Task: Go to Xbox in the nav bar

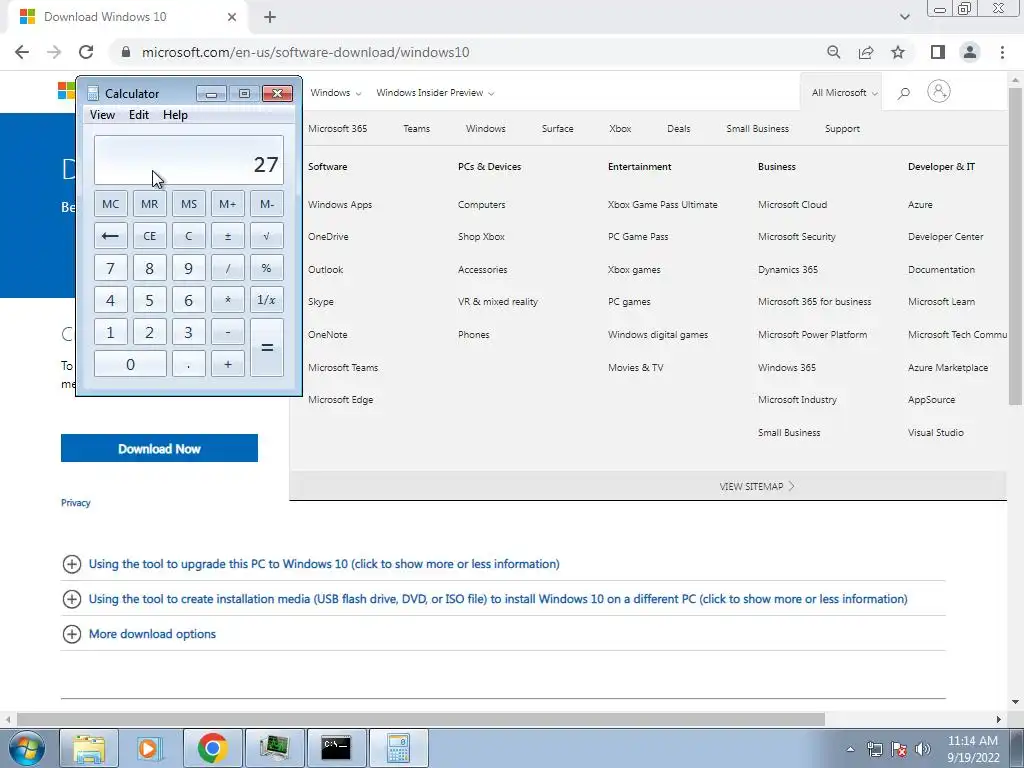Action: tap(620, 129)
